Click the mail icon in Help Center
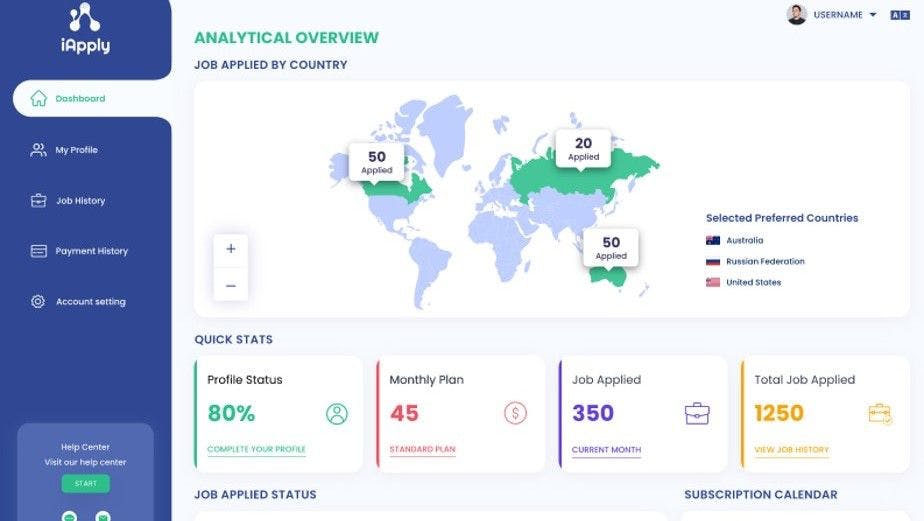 tap(102, 516)
